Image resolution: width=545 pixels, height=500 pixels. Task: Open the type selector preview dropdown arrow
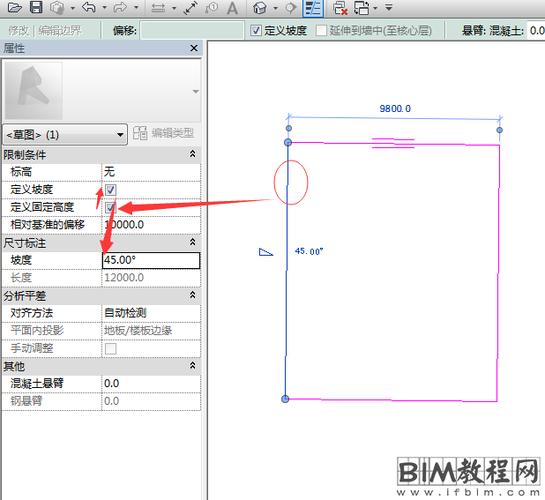[x=196, y=91]
